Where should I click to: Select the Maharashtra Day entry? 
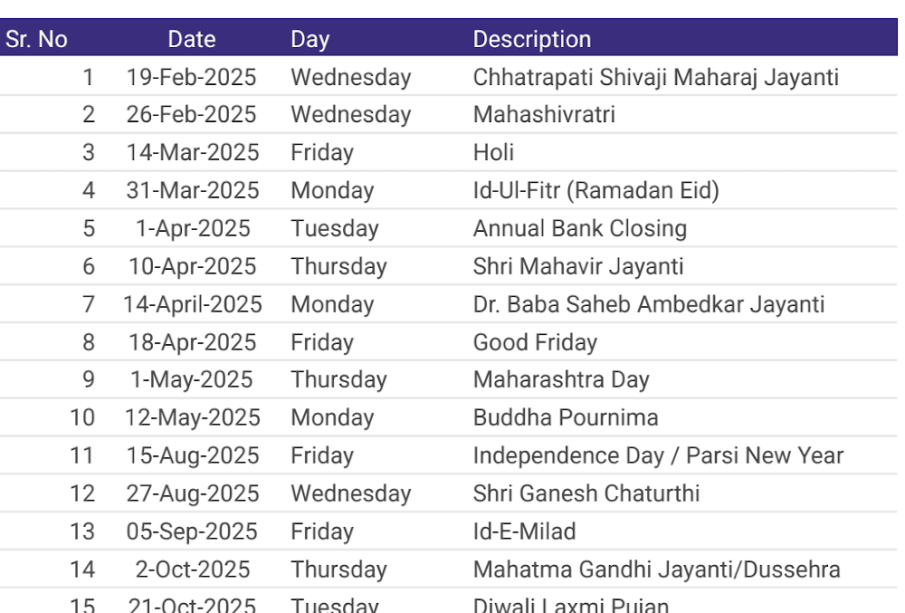(x=561, y=380)
